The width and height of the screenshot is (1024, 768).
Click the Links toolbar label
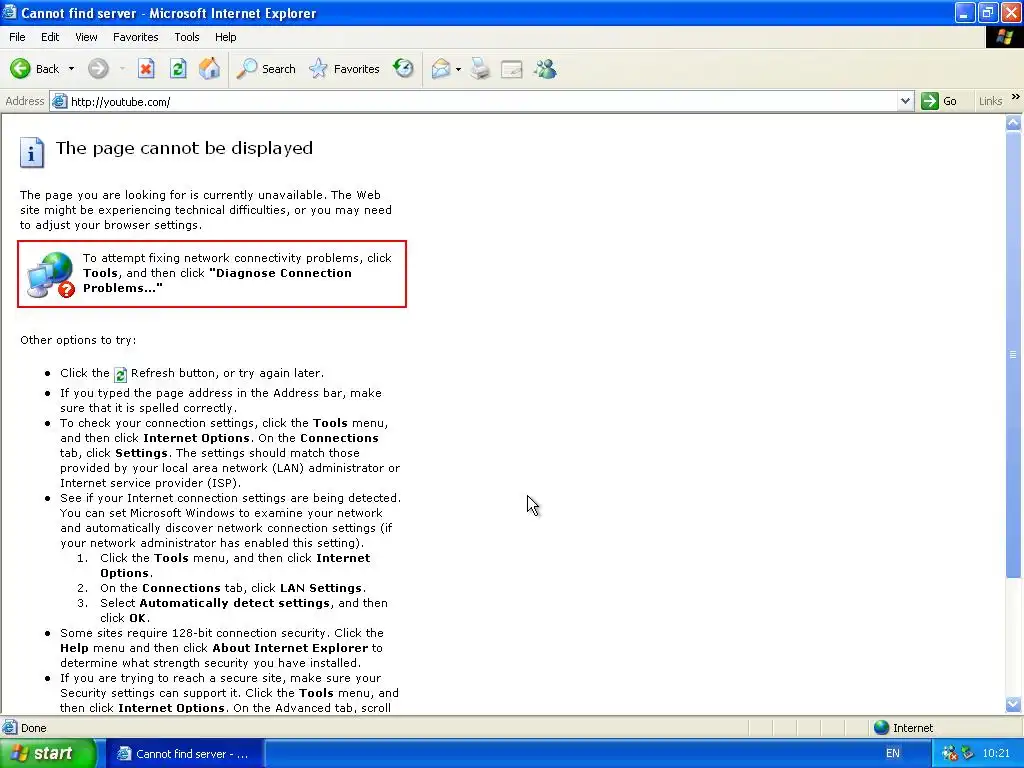pyautogui.click(x=990, y=101)
